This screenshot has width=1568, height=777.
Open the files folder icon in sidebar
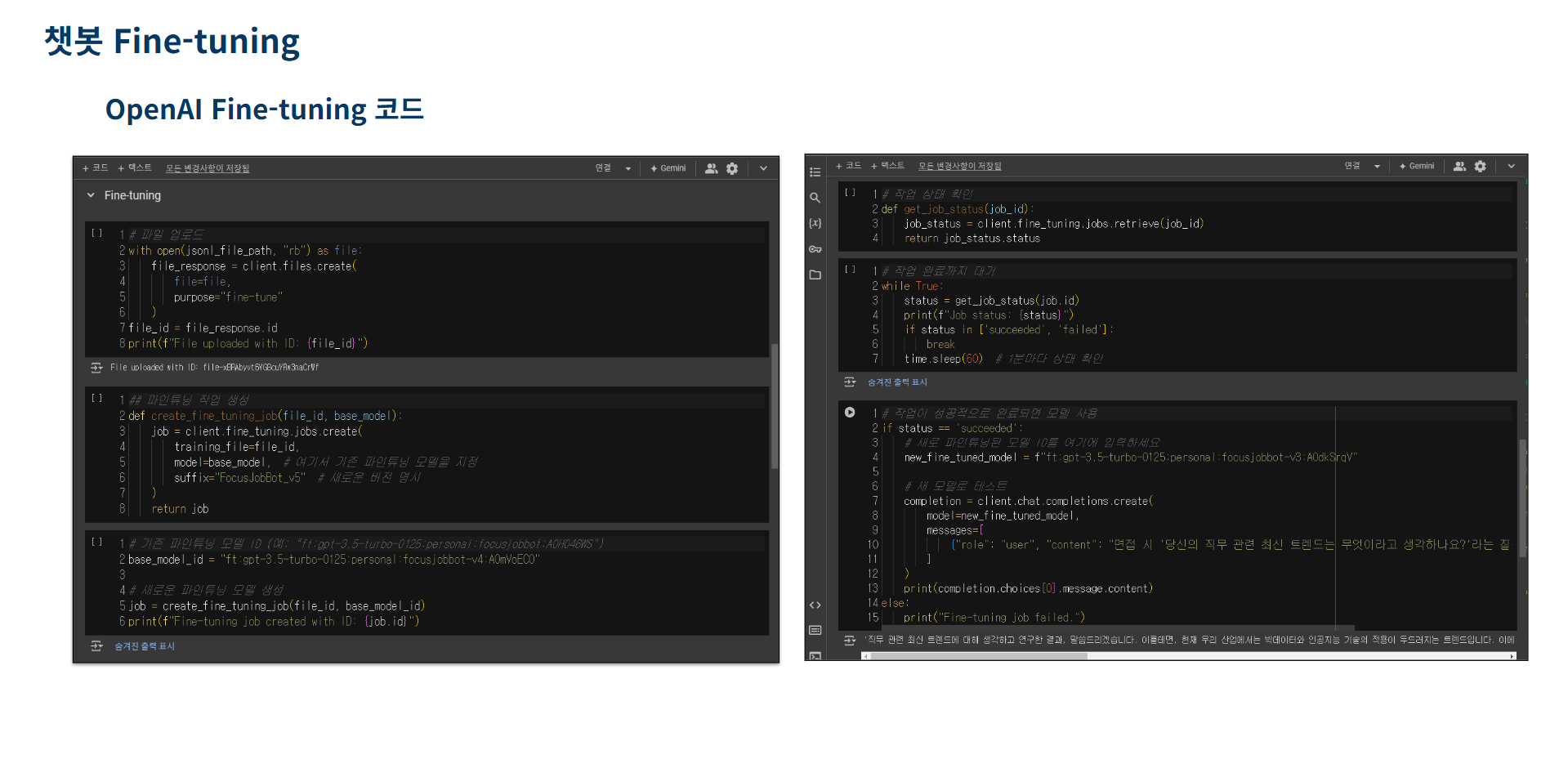tap(815, 275)
